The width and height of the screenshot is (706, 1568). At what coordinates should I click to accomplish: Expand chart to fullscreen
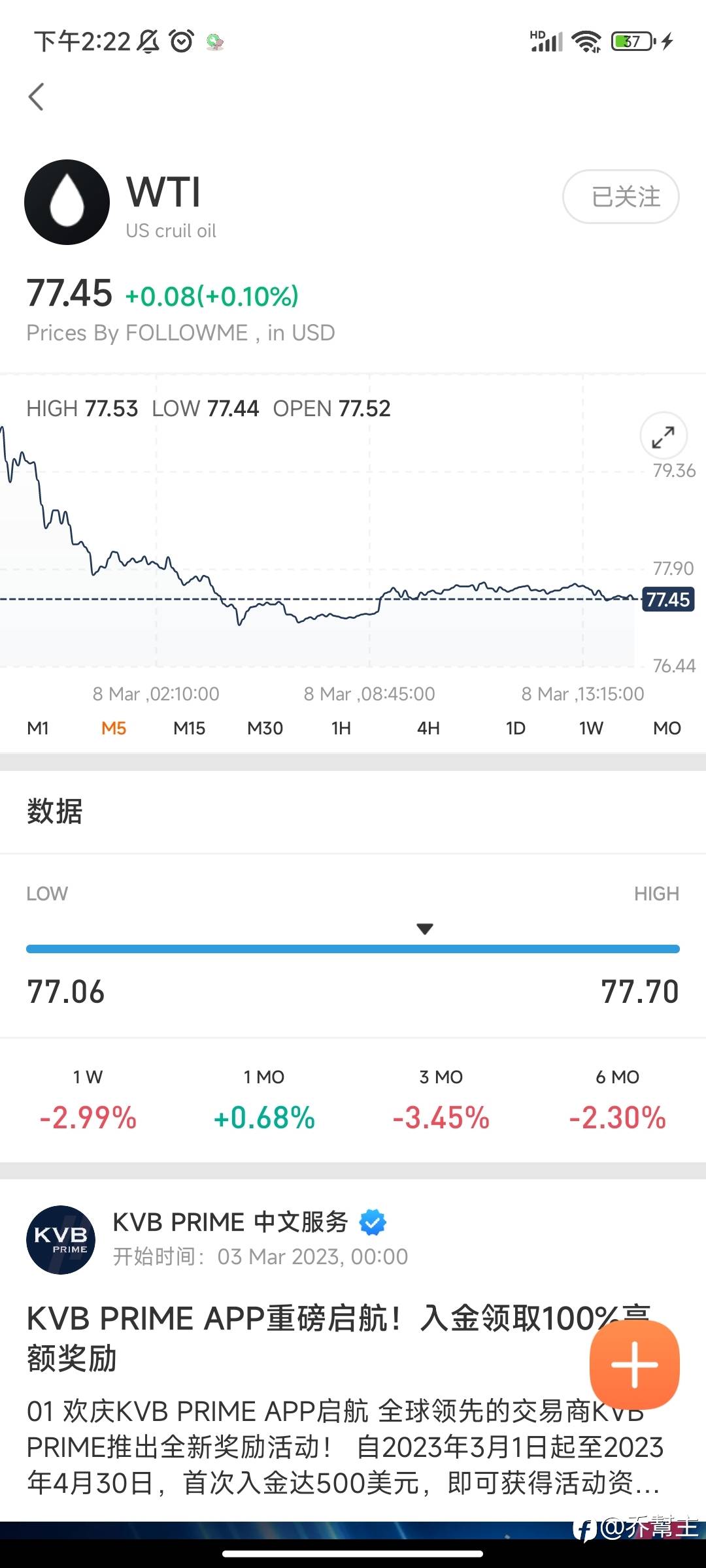pyautogui.click(x=663, y=436)
